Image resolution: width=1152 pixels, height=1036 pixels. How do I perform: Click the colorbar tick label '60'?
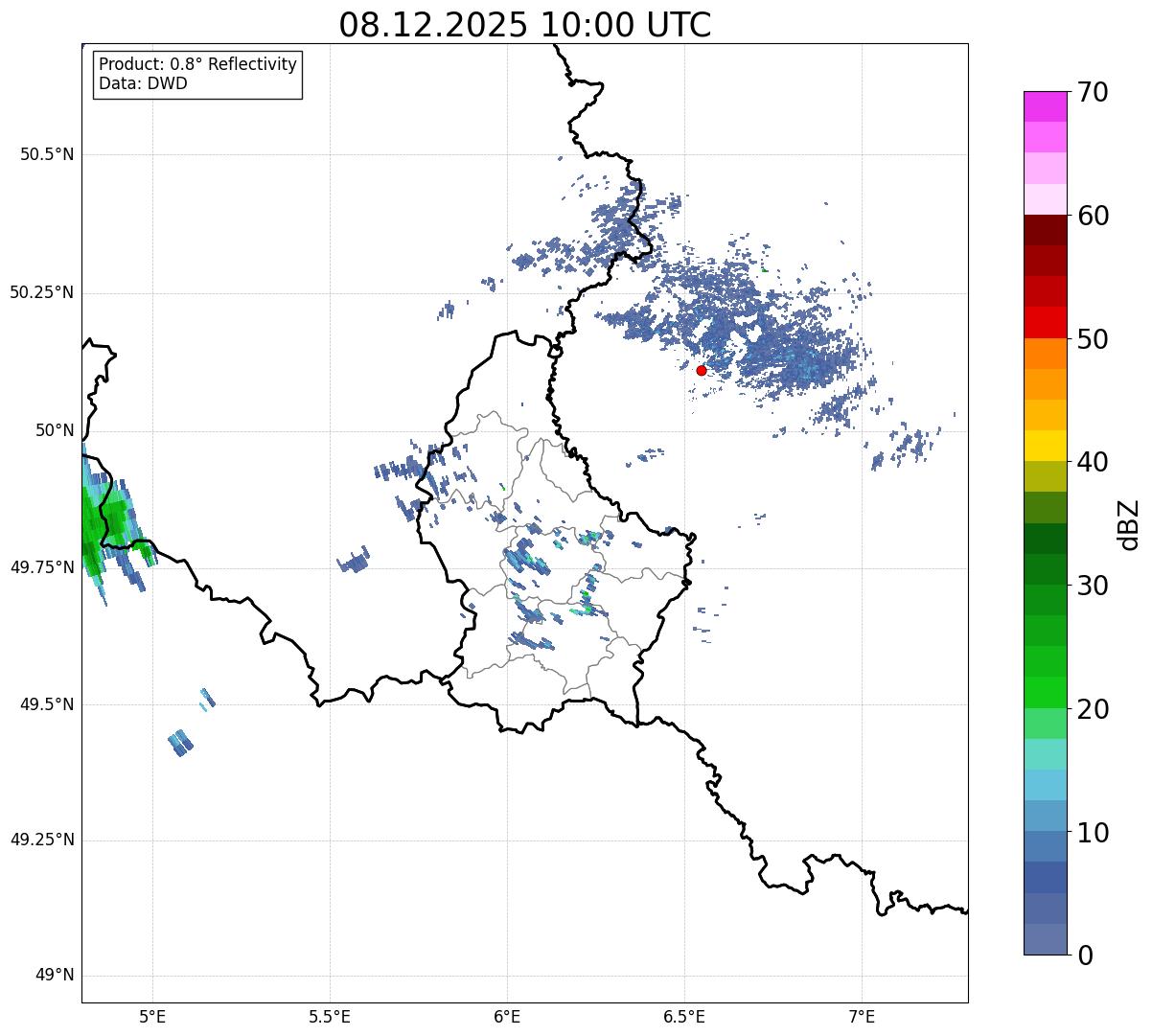1093,216
